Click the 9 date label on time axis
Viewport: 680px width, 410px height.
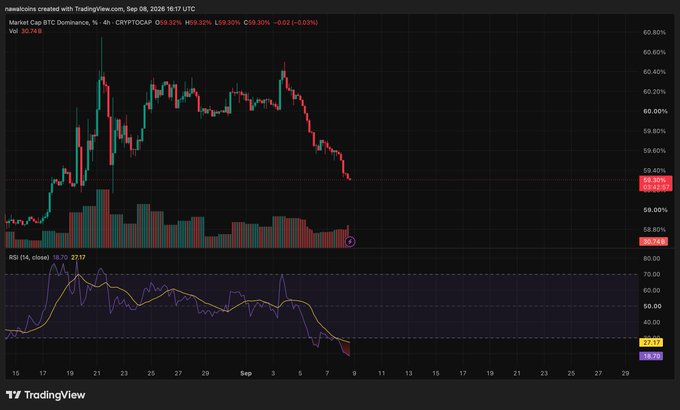[354, 374]
